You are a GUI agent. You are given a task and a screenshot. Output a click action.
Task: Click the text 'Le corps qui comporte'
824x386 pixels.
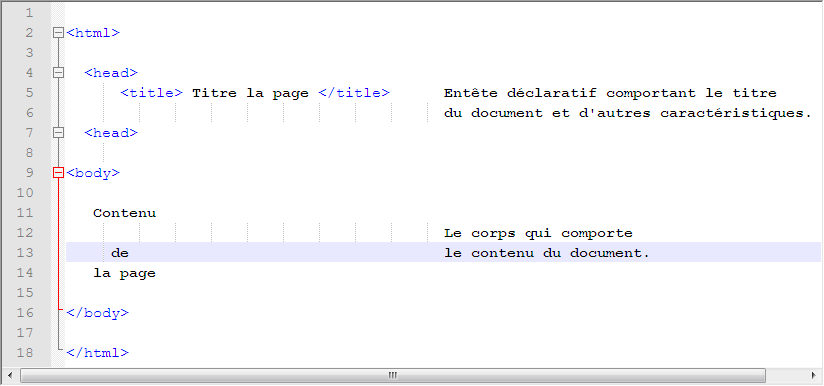pos(538,233)
